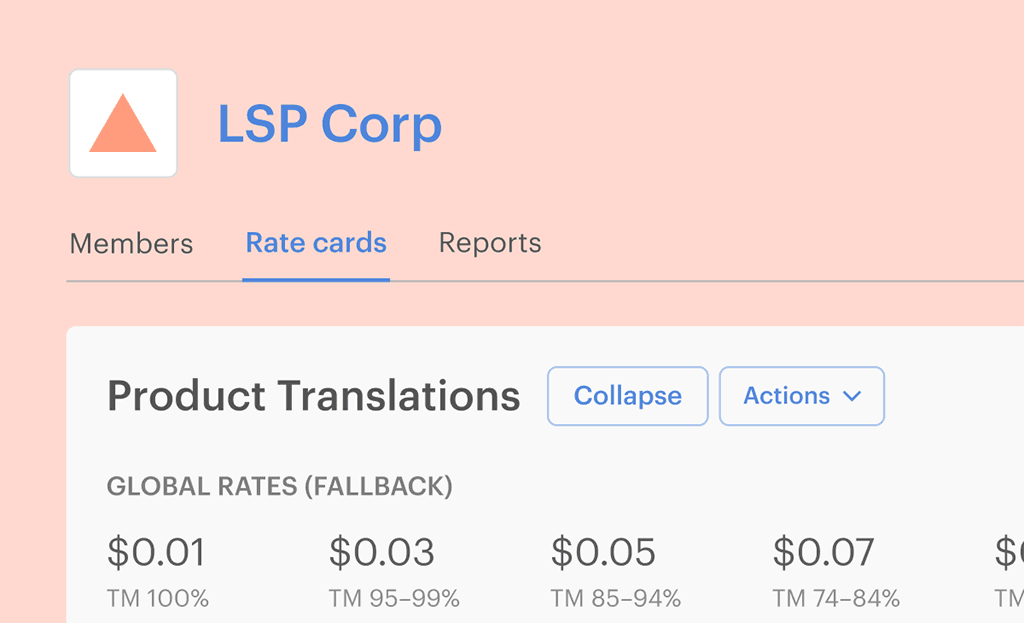1024x623 pixels.
Task: Click the LSP Corp triangle logo
Action: [123, 123]
